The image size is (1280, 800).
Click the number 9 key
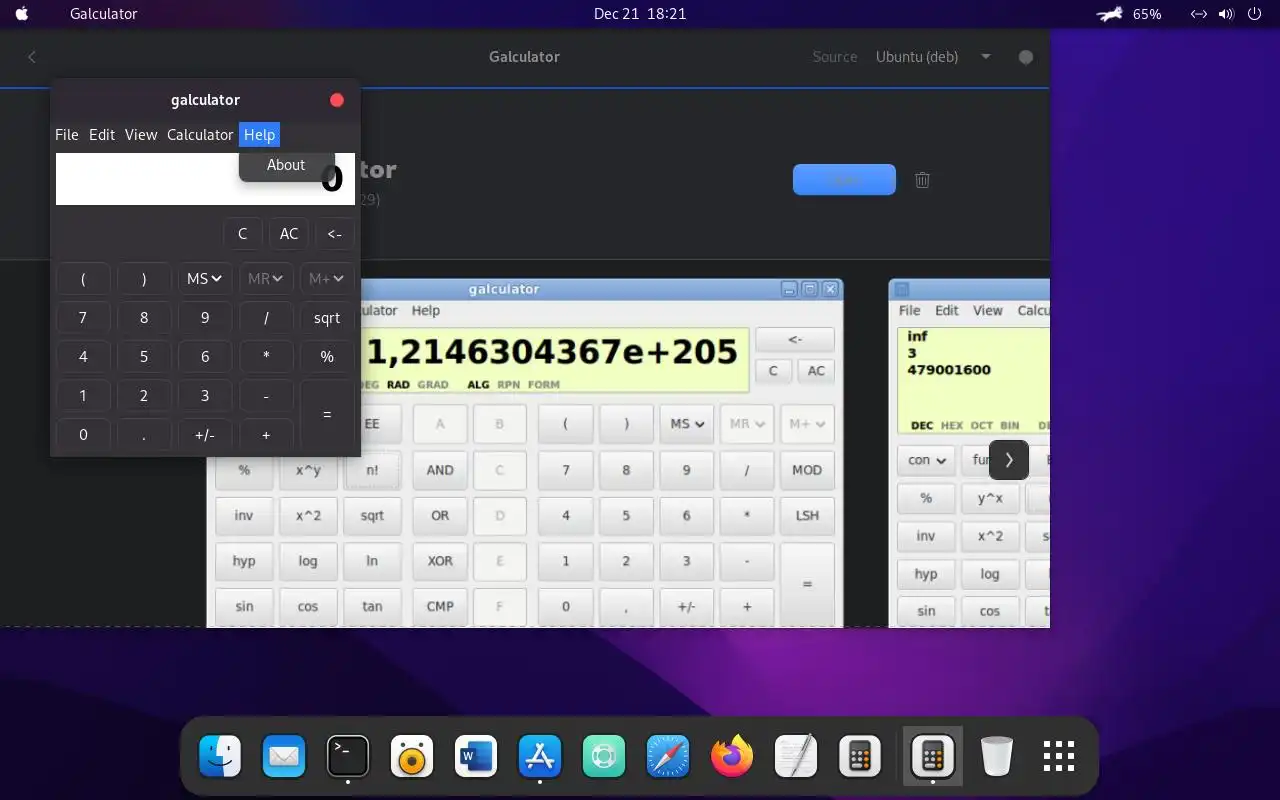tap(205, 318)
